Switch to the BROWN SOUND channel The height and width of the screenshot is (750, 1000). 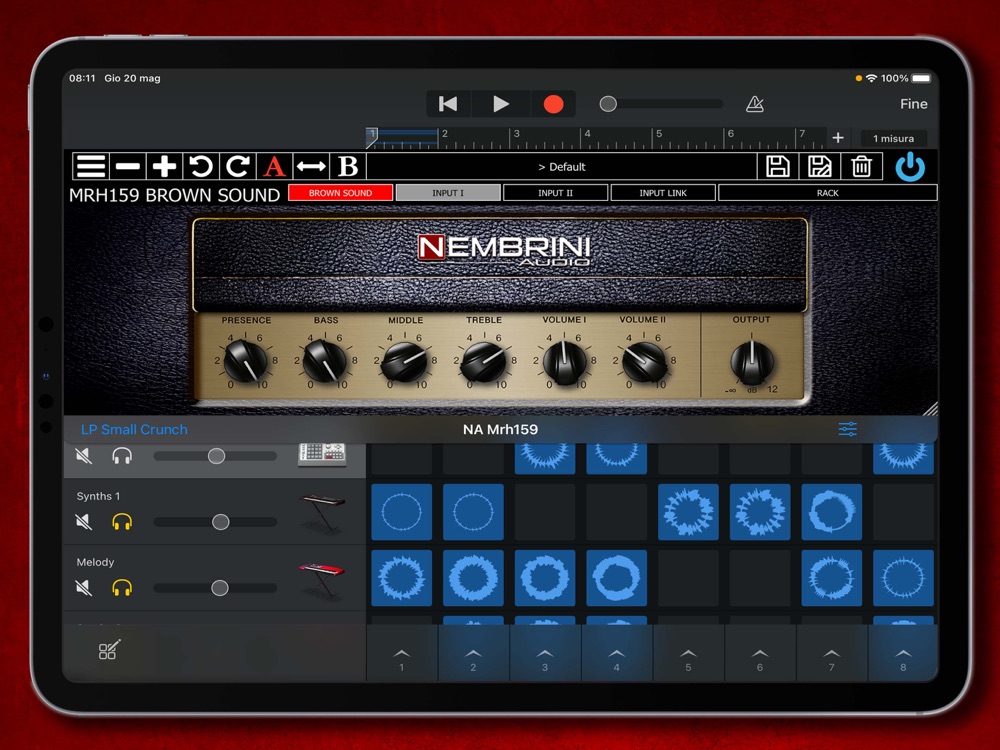point(340,193)
